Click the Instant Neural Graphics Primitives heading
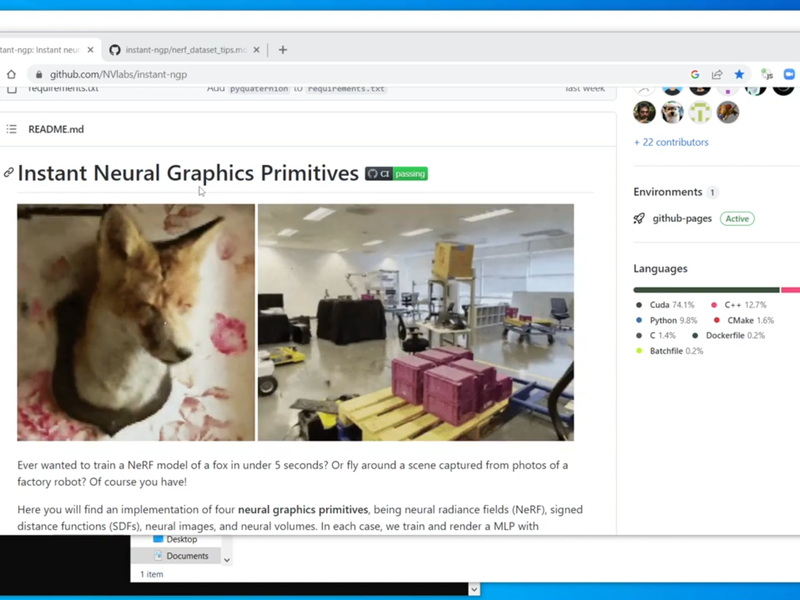 click(x=188, y=173)
